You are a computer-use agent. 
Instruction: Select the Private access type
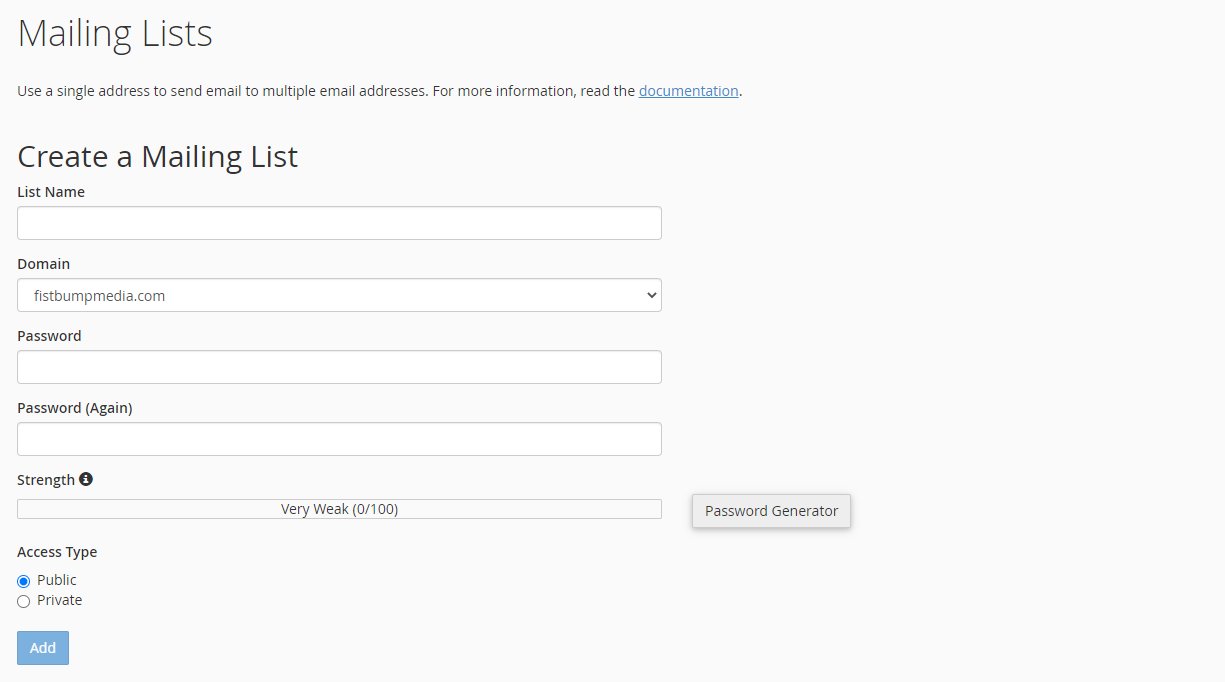point(24,601)
